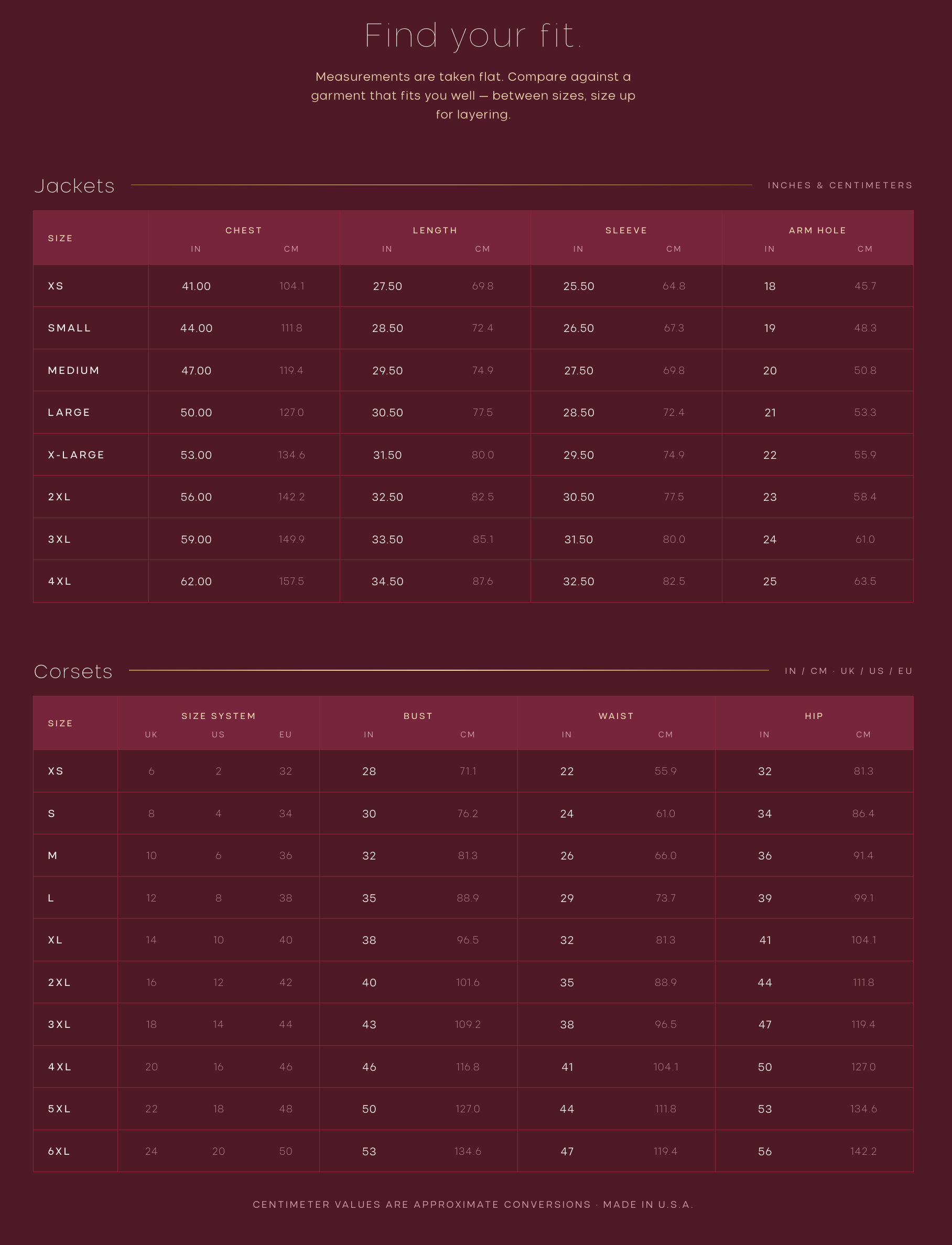
Task: Click length cm value '77.5' in LARGE row
Action: (x=483, y=413)
